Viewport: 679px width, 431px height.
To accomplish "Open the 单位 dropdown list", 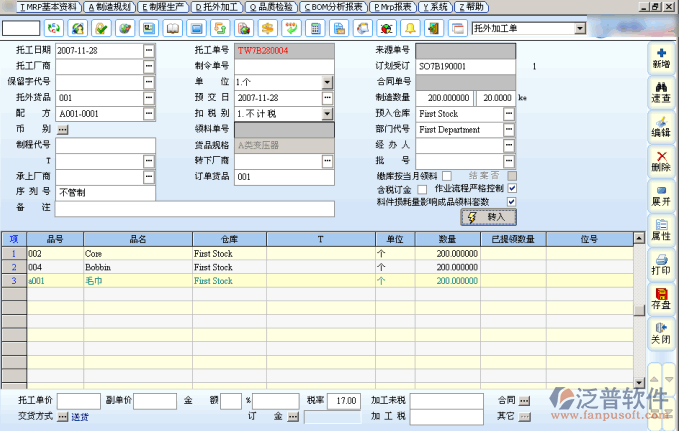I will [327, 82].
